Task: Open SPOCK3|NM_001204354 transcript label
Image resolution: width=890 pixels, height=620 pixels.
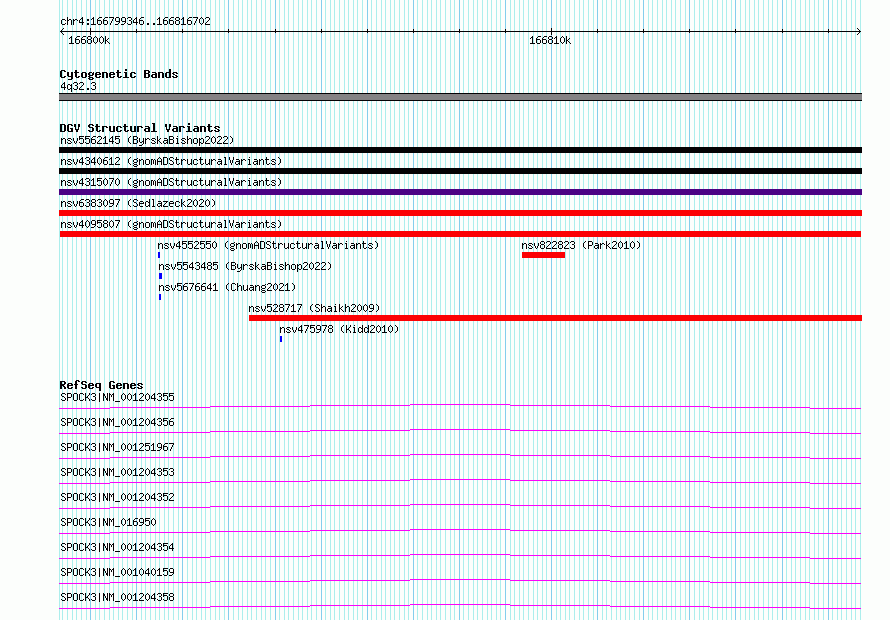Action: click(x=117, y=547)
